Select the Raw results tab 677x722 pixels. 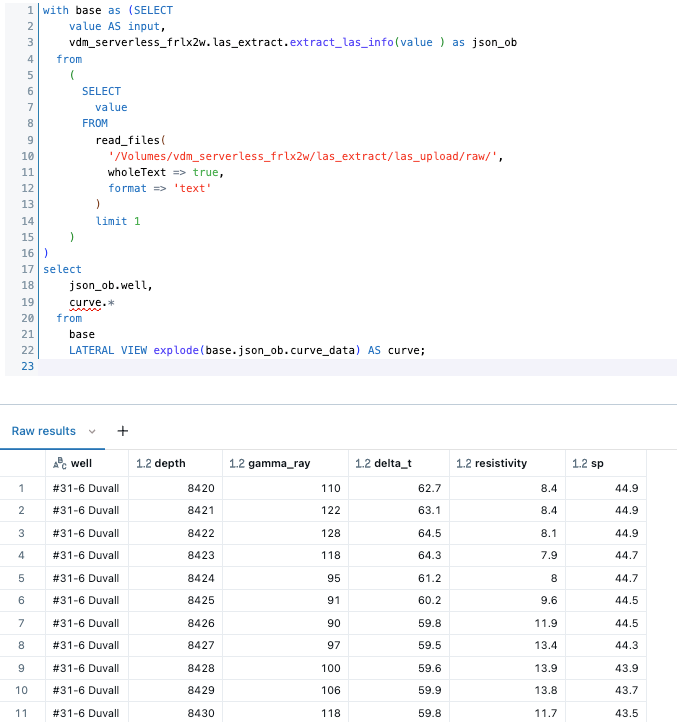tap(43, 431)
